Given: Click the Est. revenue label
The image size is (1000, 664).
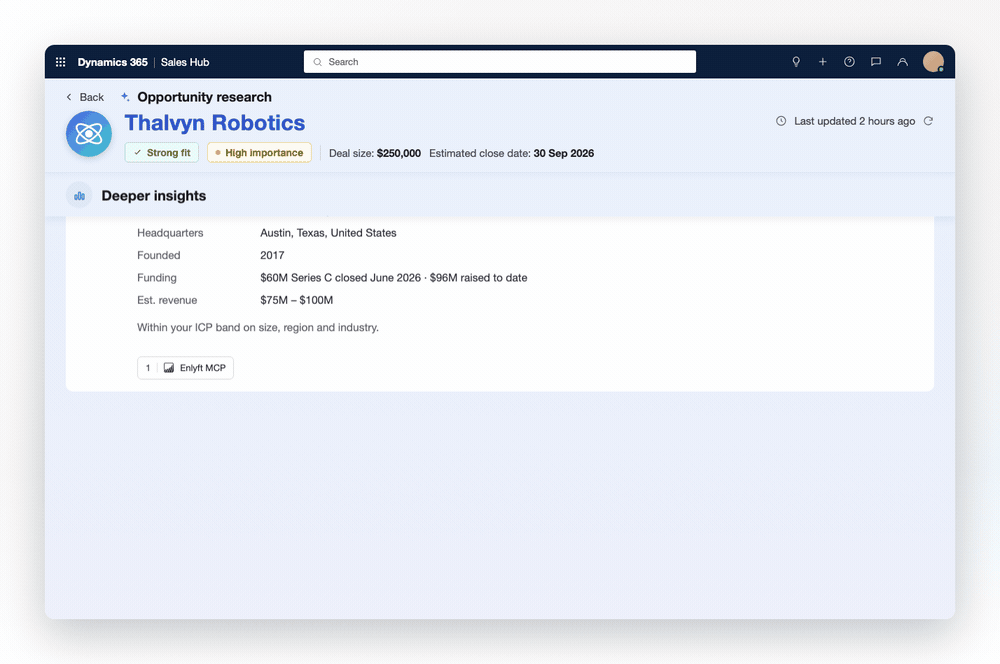Looking at the screenshot, I should (x=167, y=300).
